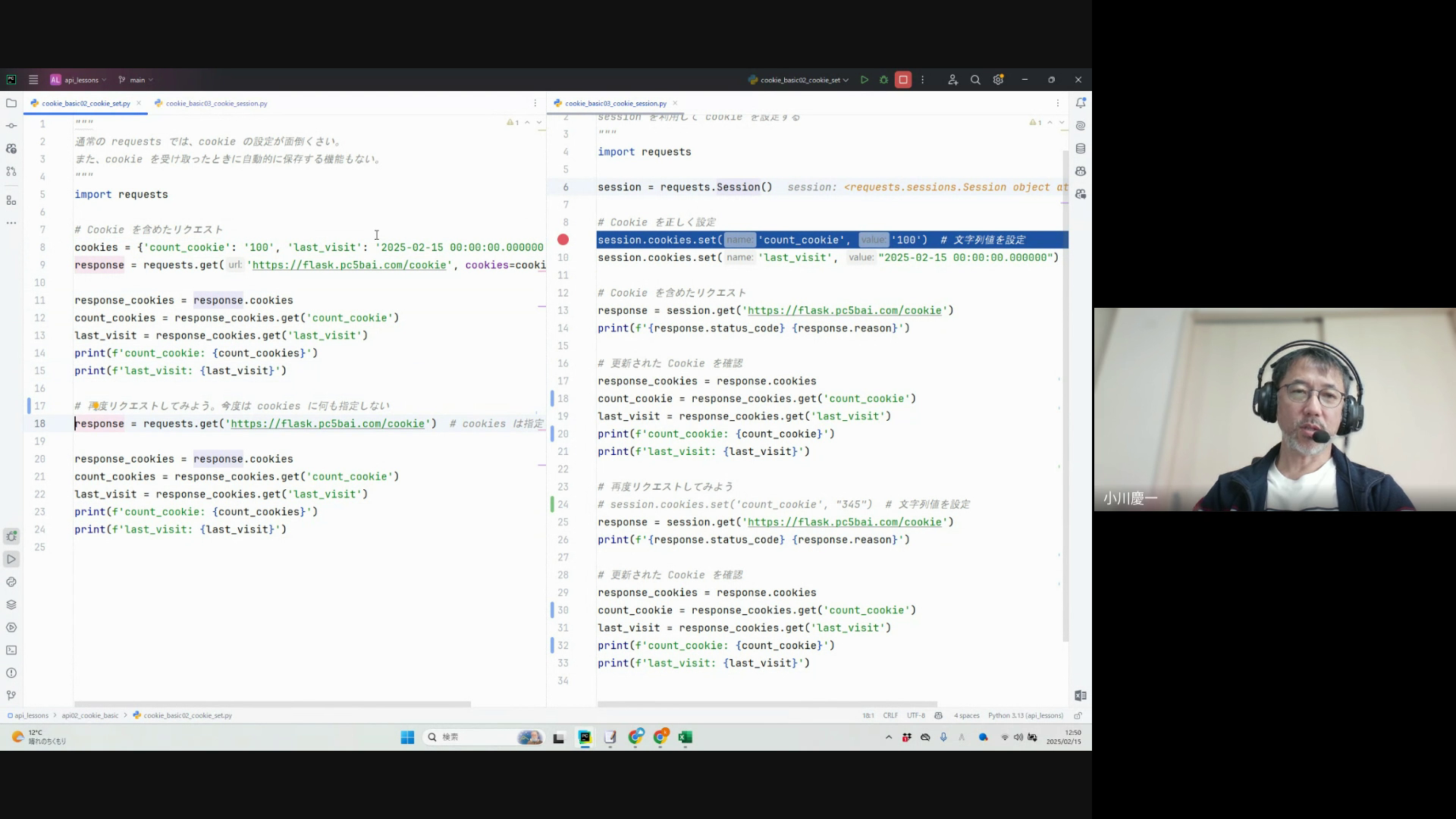Open Notifications bell icon
The image size is (1456, 819).
tap(1080, 103)
